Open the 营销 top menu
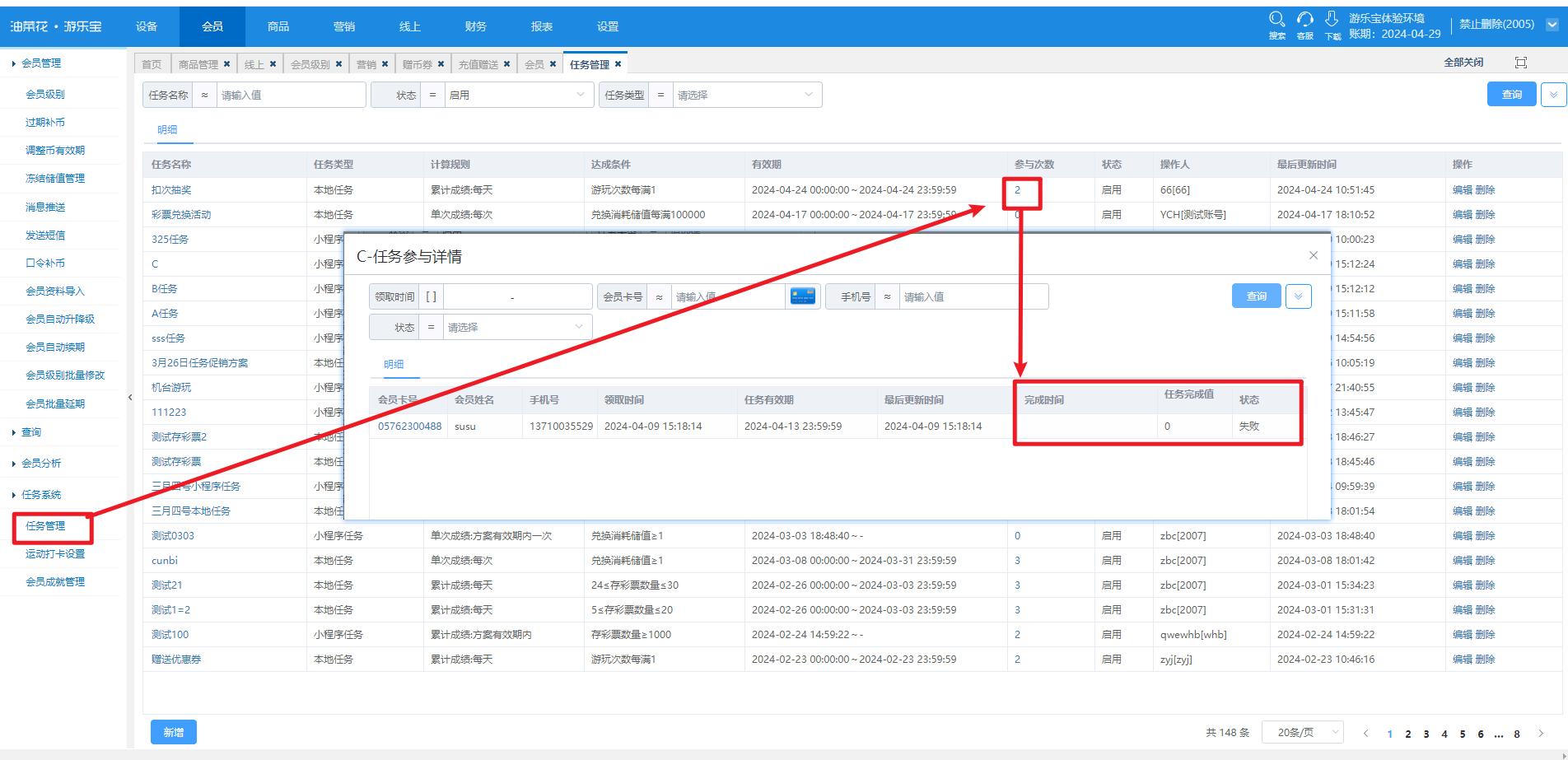Image resolution: width=1568 pixels, height=760 pixels. 344,26
